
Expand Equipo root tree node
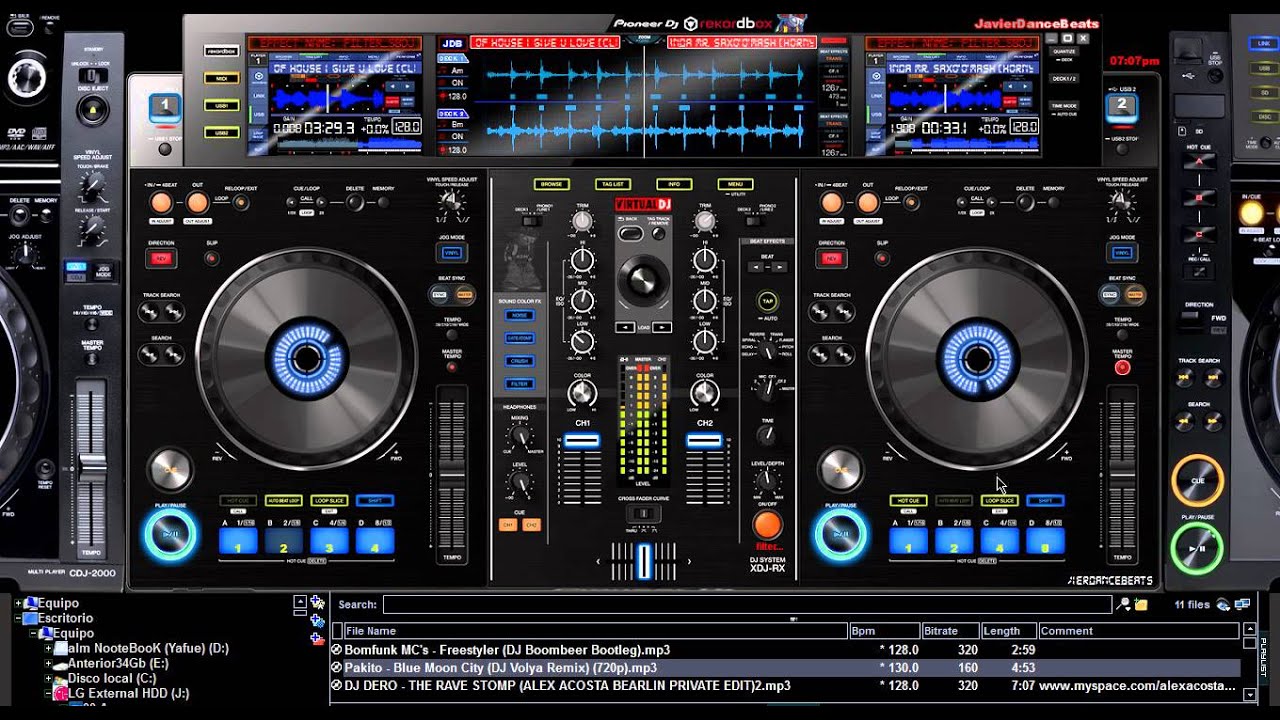click(18, 603)
